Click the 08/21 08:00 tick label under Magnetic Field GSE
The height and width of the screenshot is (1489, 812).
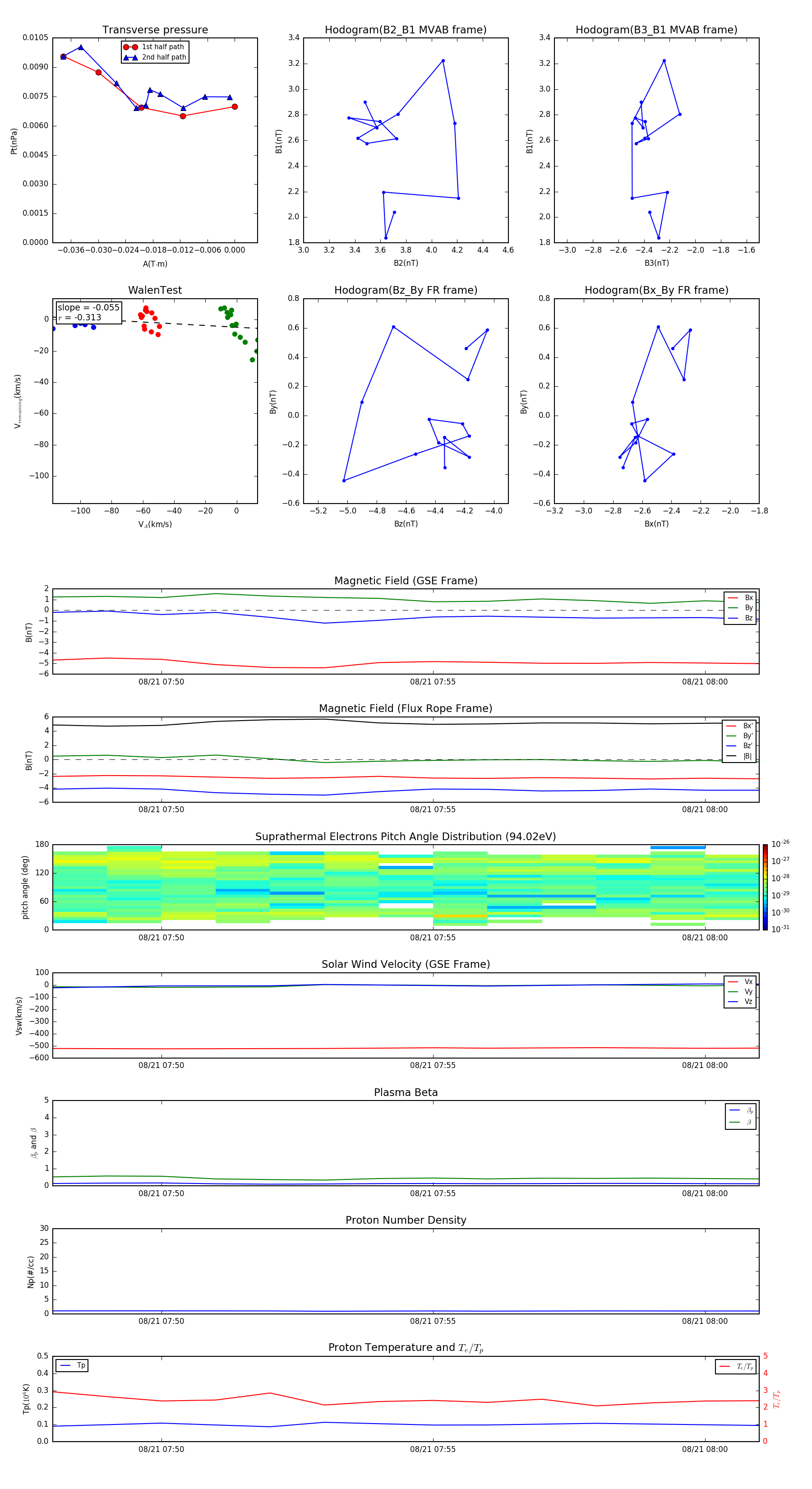point(705,681)
